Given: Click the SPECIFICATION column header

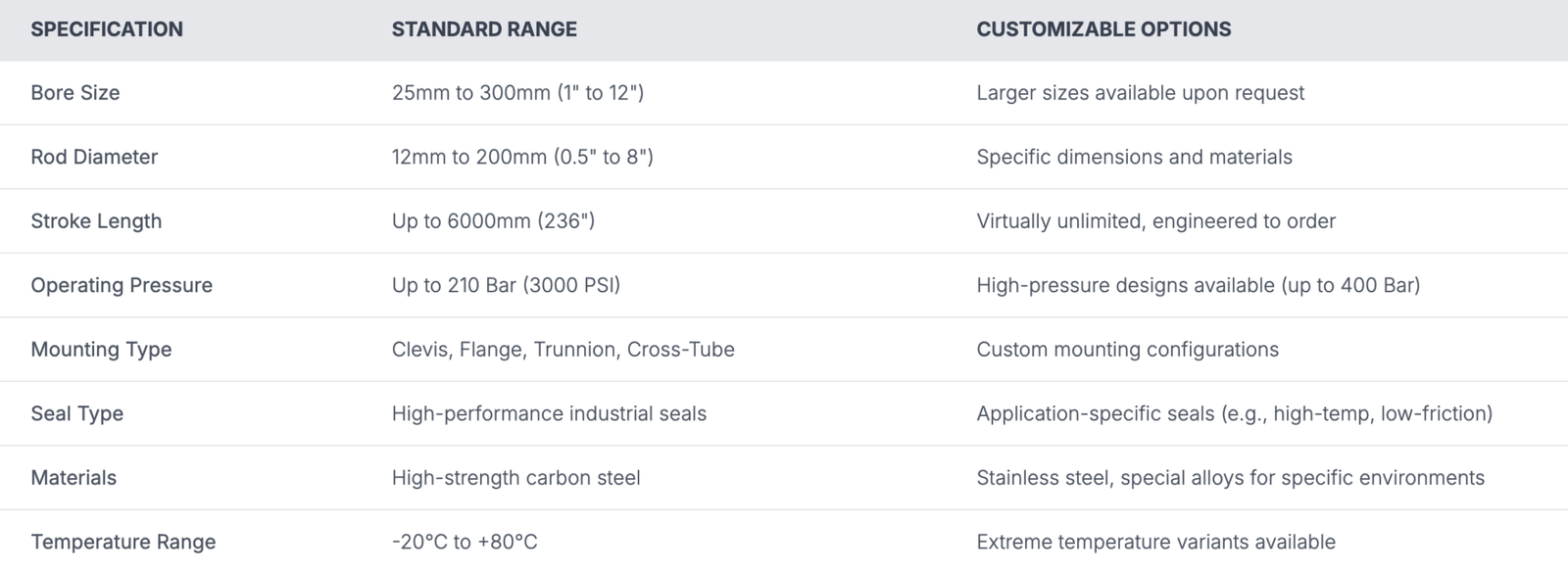Looking at the screenshot, I should (x=107, y=29).
